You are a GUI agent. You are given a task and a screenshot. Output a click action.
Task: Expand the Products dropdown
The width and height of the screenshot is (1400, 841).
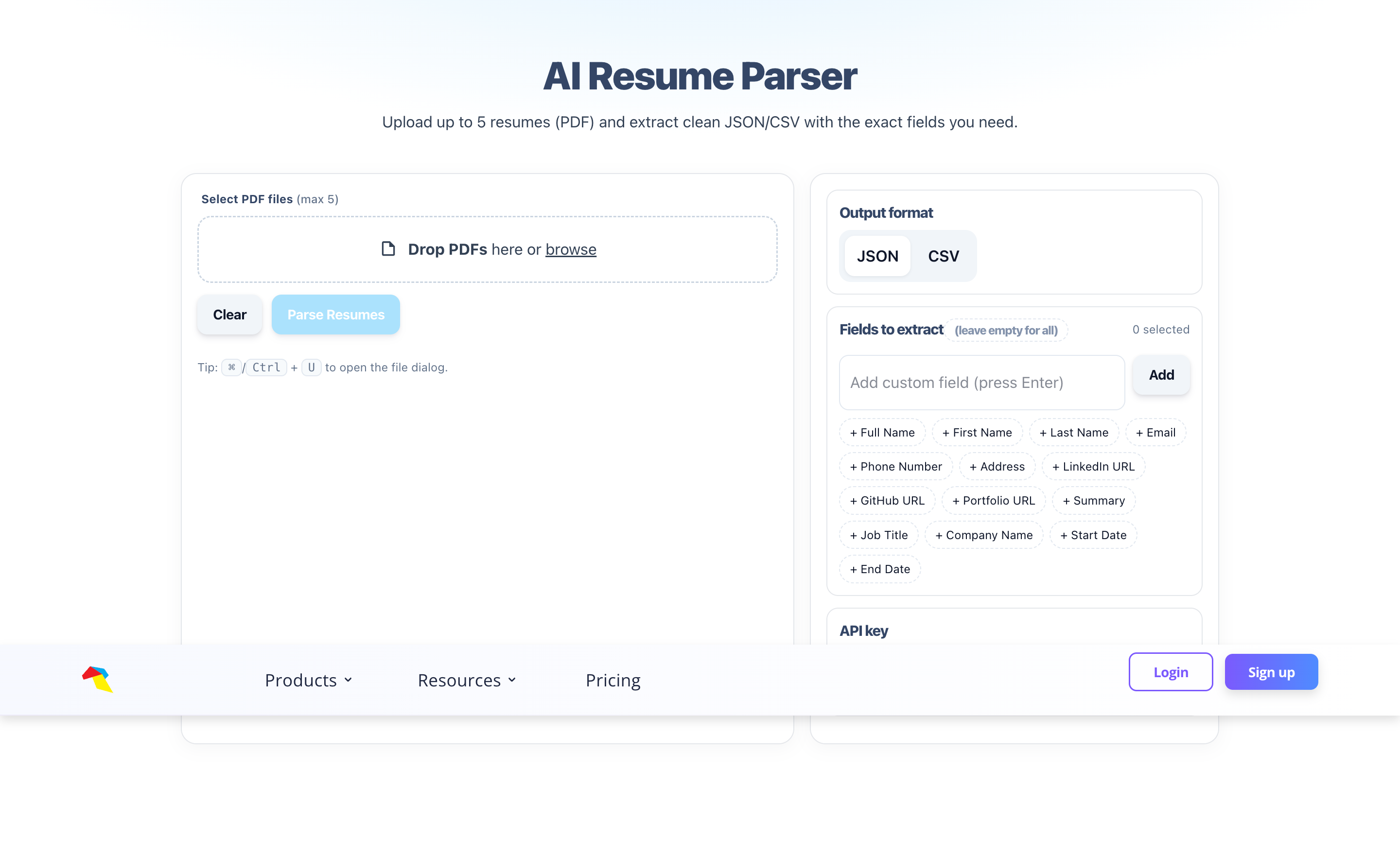click(x=308, y=680)
